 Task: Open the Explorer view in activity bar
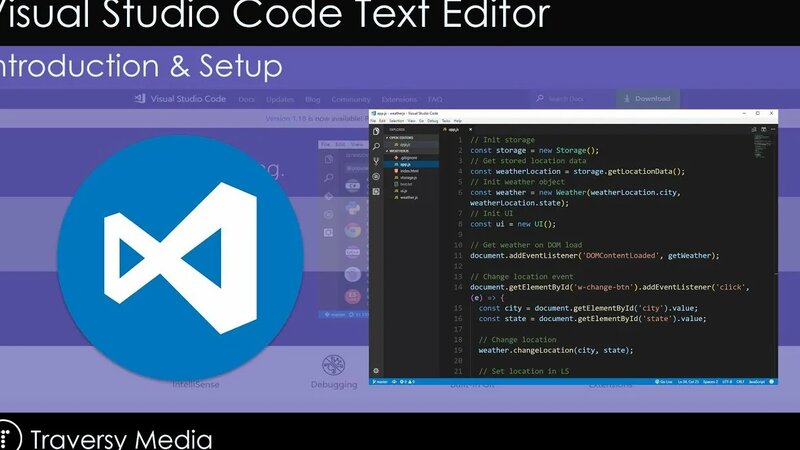(x=376, y=131)
